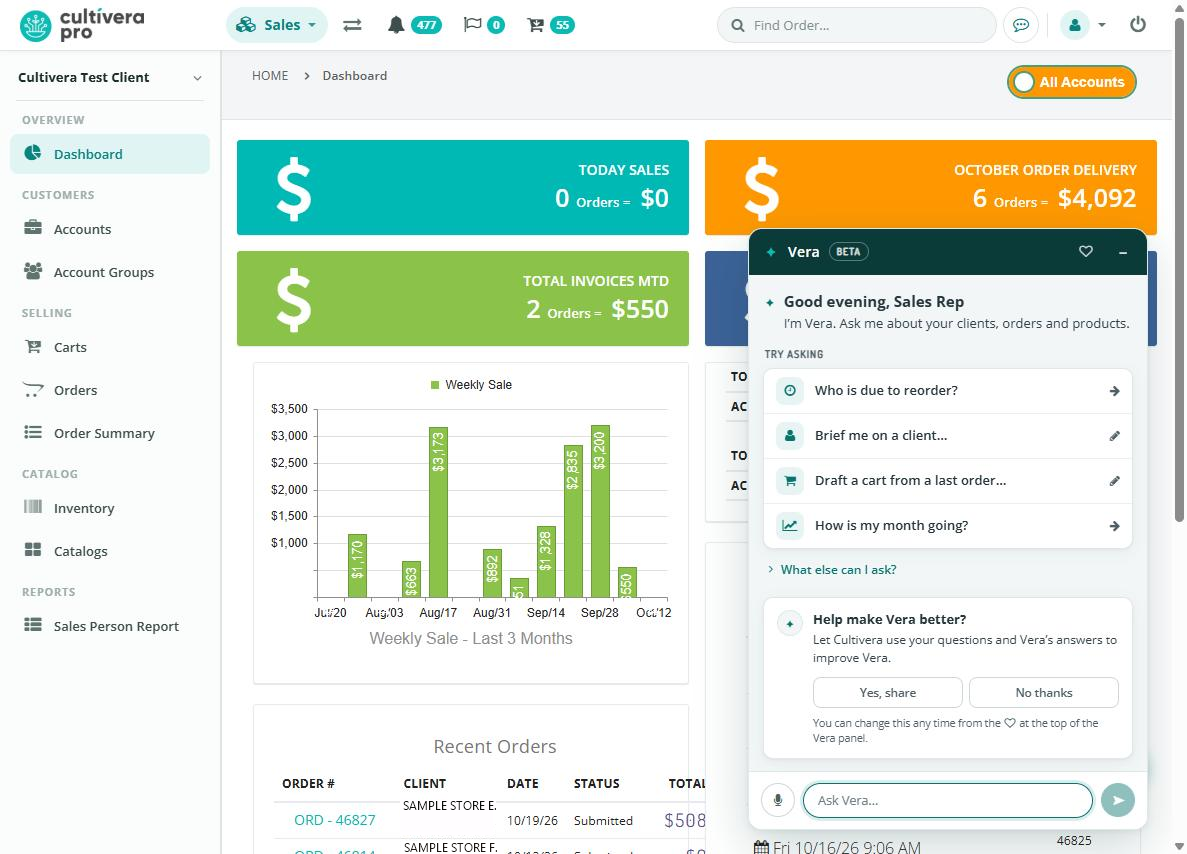Open the Sales module dropdown

pos(276,25)
